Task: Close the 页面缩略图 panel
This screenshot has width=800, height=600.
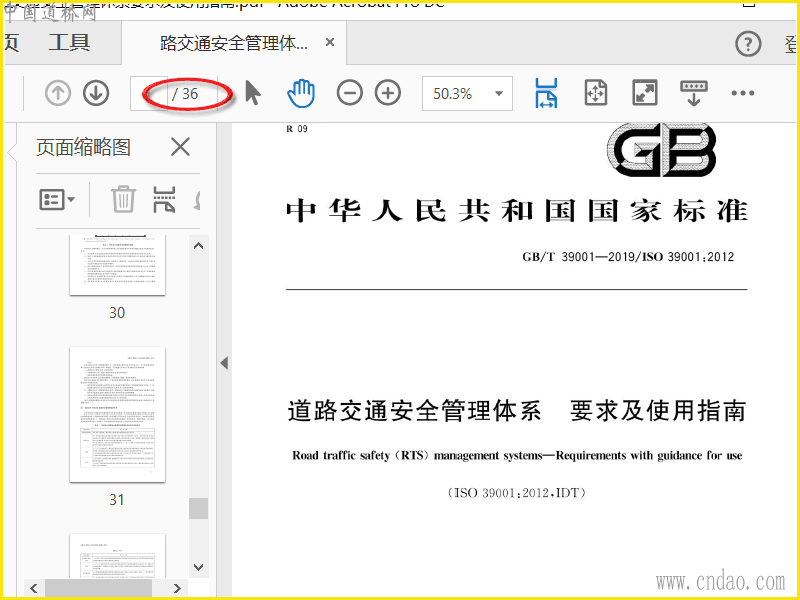Action: pyautogui.click(x=180, y=147)
